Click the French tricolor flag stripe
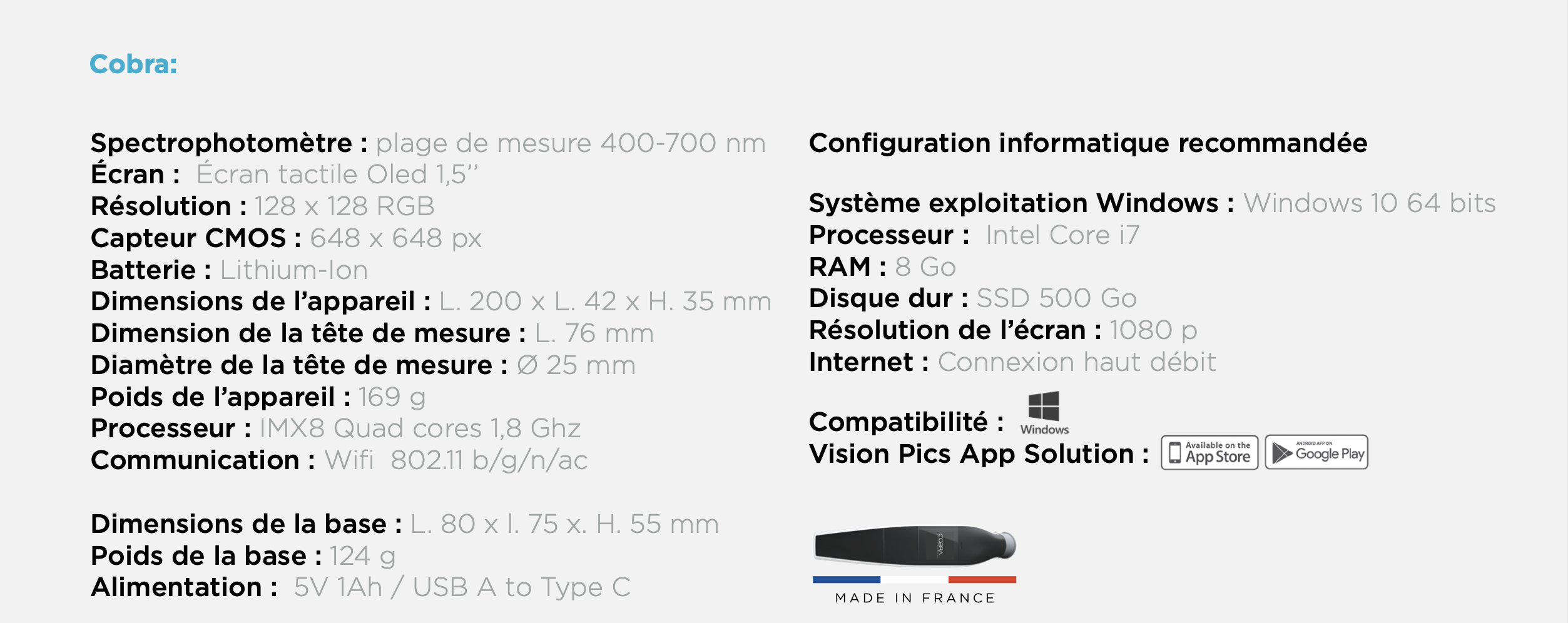This screenshot has height=623, width=1568. (x=914, y=580)
